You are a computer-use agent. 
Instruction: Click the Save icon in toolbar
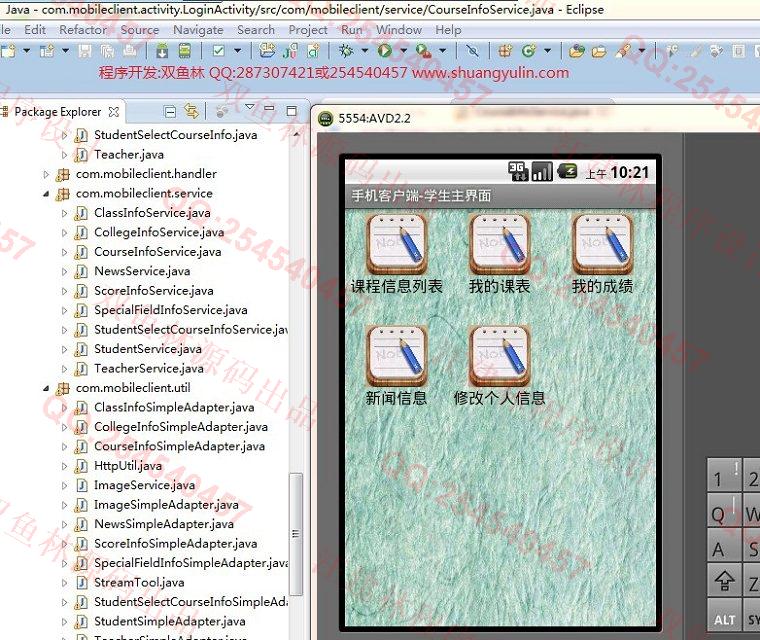84,50
